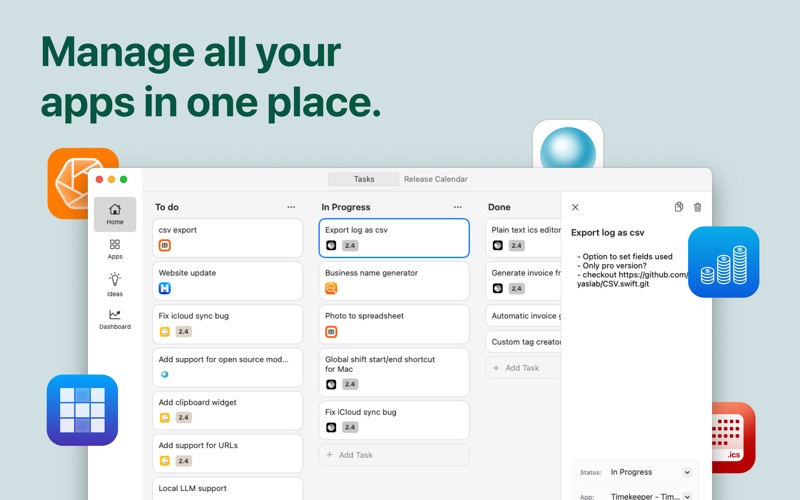Switch to the Release Calendar tab
This screenshot has height=500, width=800.
click(436, 179)
